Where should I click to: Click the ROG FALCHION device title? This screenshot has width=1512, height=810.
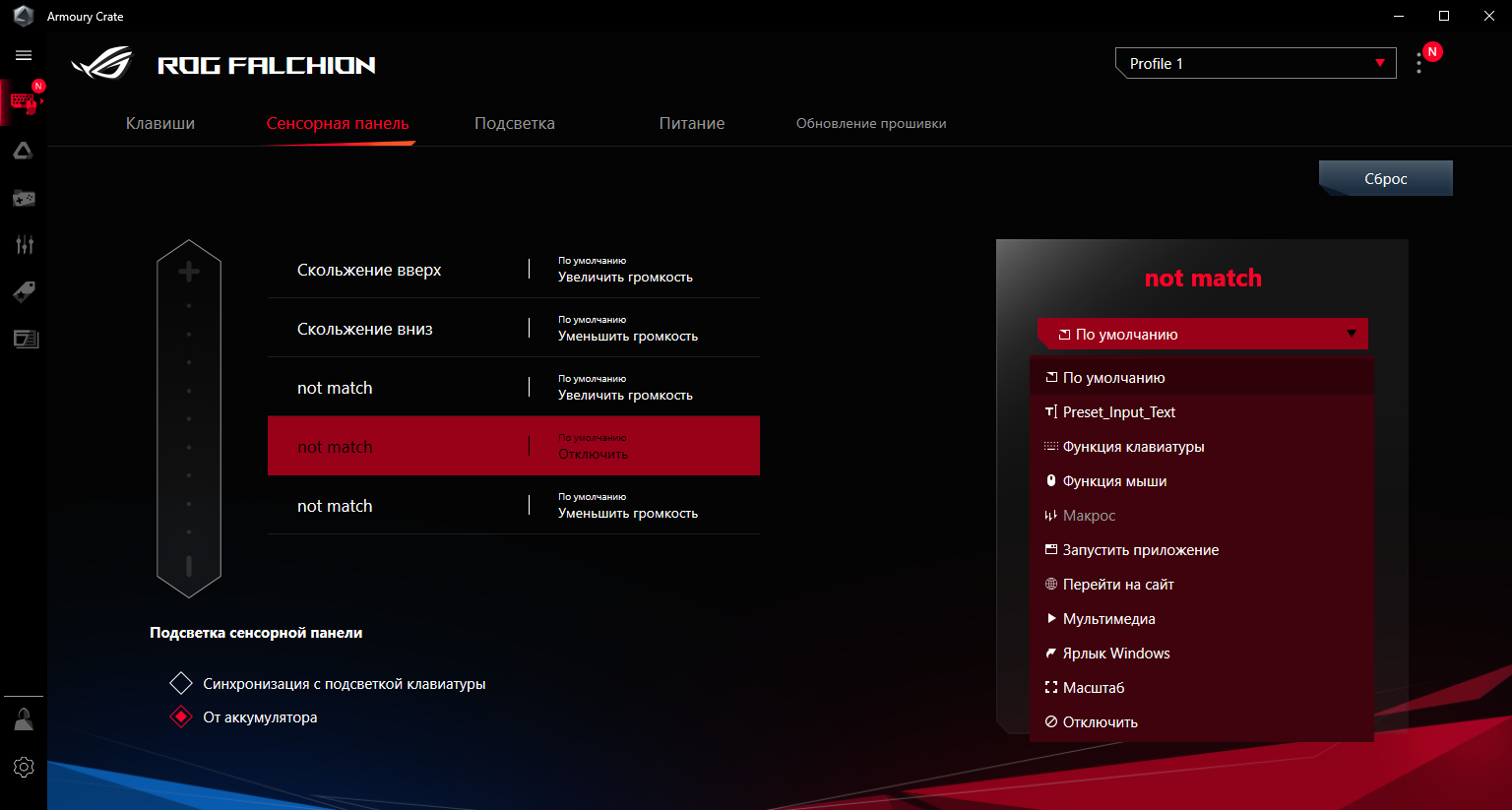(x=267, y=65)
